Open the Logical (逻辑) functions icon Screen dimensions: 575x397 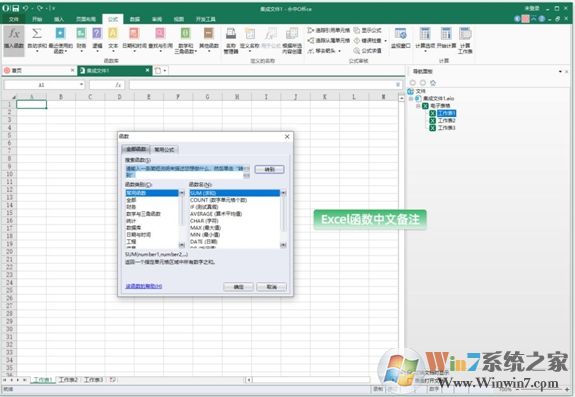point(97,34)
